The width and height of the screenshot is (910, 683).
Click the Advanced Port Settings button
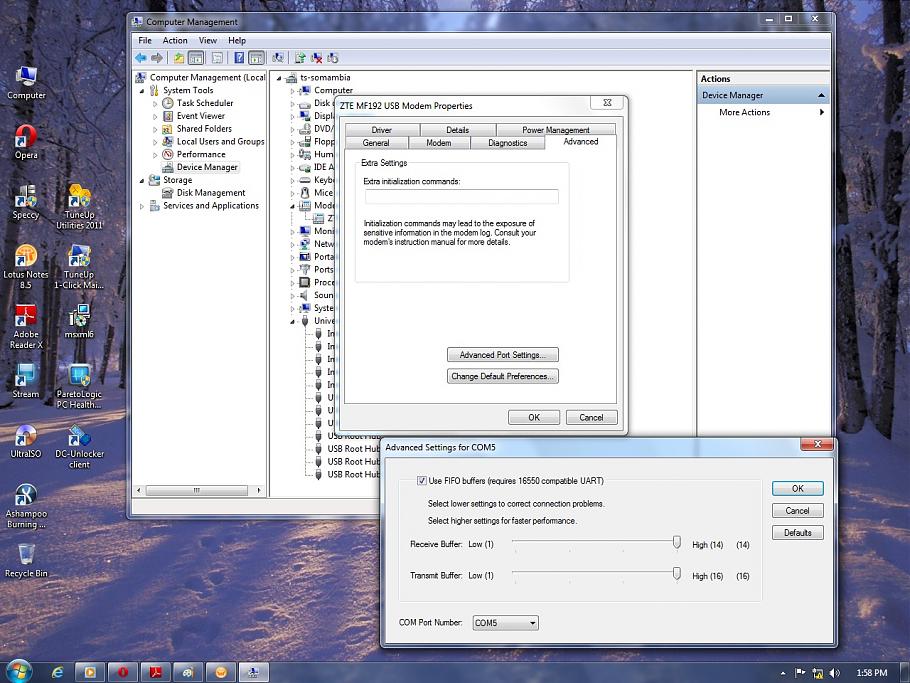click(502, 355)
